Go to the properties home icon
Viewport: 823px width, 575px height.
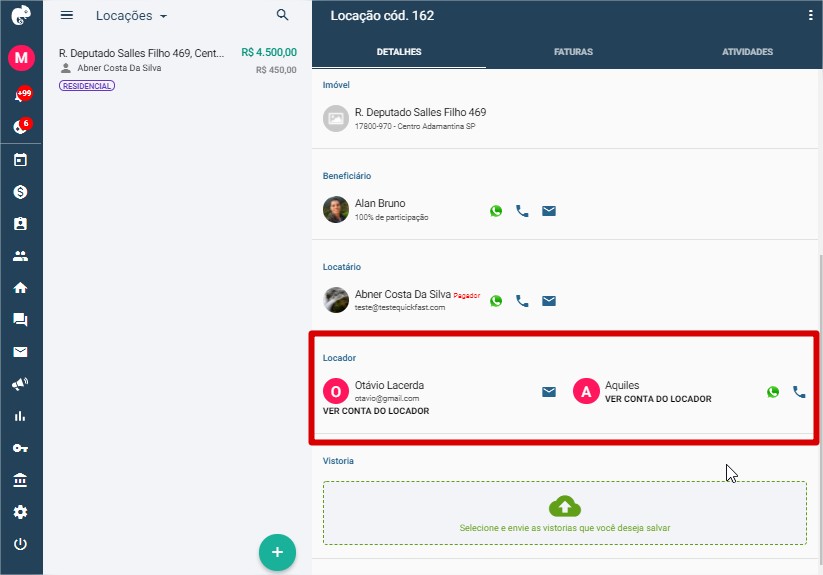(x=20, y=288)
